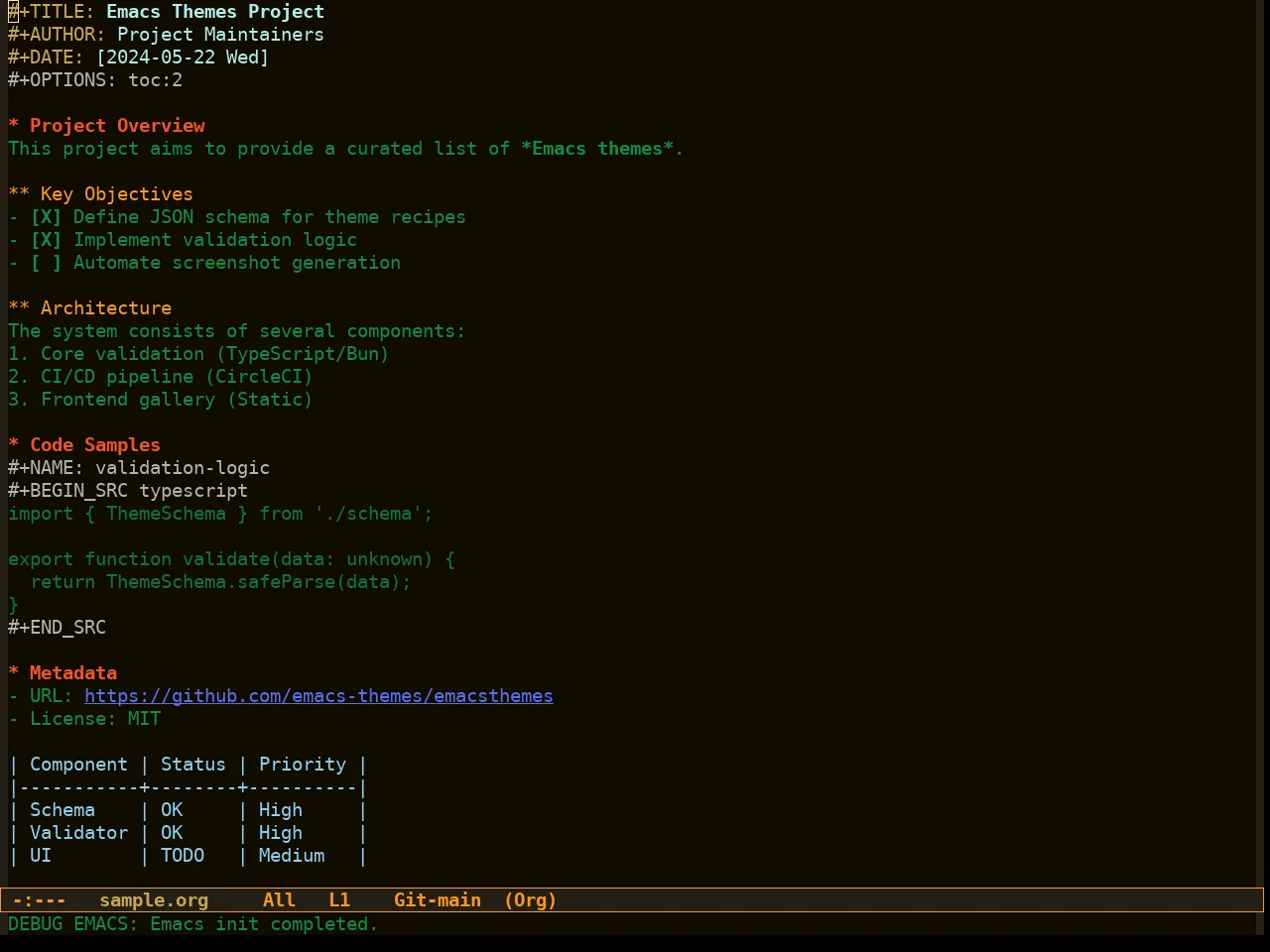Click the date [2024-05-22 Wed]
Viewport: 1270px width, 952px height.
pyautogui.click(x=183, y=58)
